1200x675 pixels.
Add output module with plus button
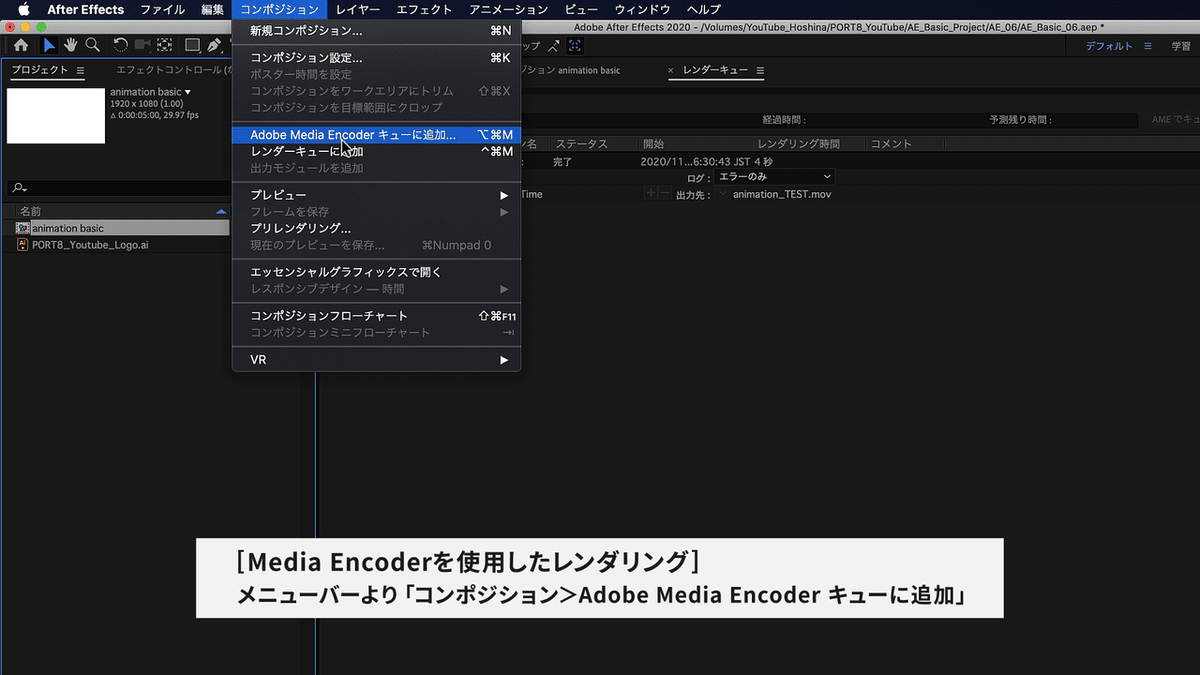tap(651, 193)
